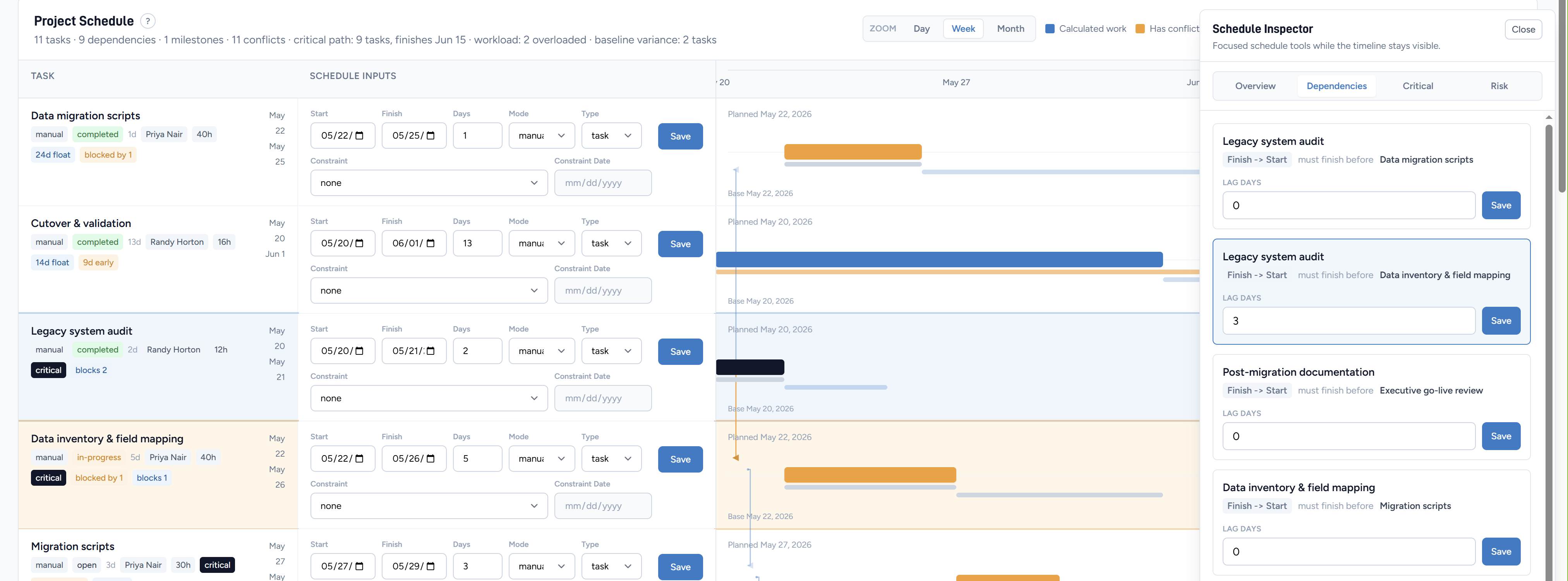Edit Days field for Data inventory & field mapping
Viewport: 1568px width, 581px height.
click(x=477, y=459)
